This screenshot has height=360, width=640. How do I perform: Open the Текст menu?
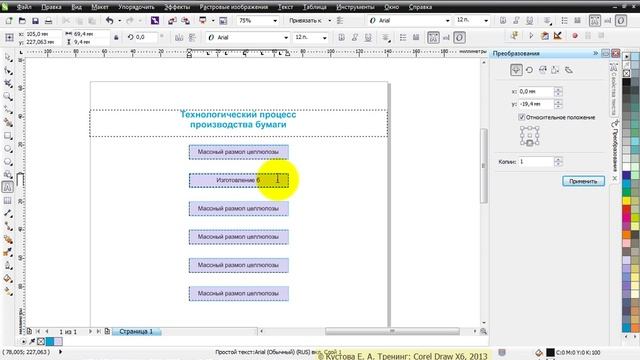pos(285,7)
